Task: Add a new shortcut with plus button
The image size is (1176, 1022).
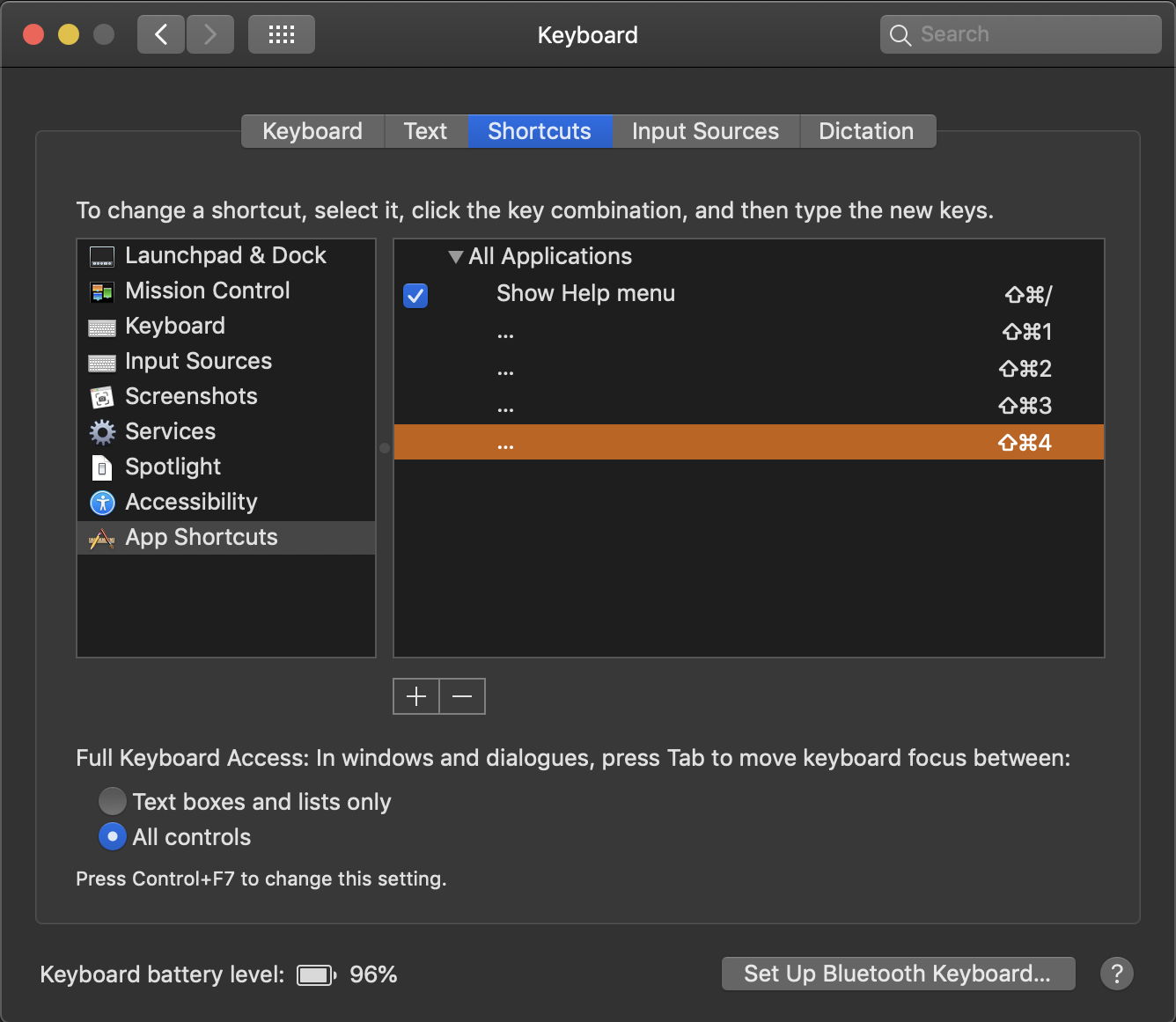Action: tap(416, 696)
